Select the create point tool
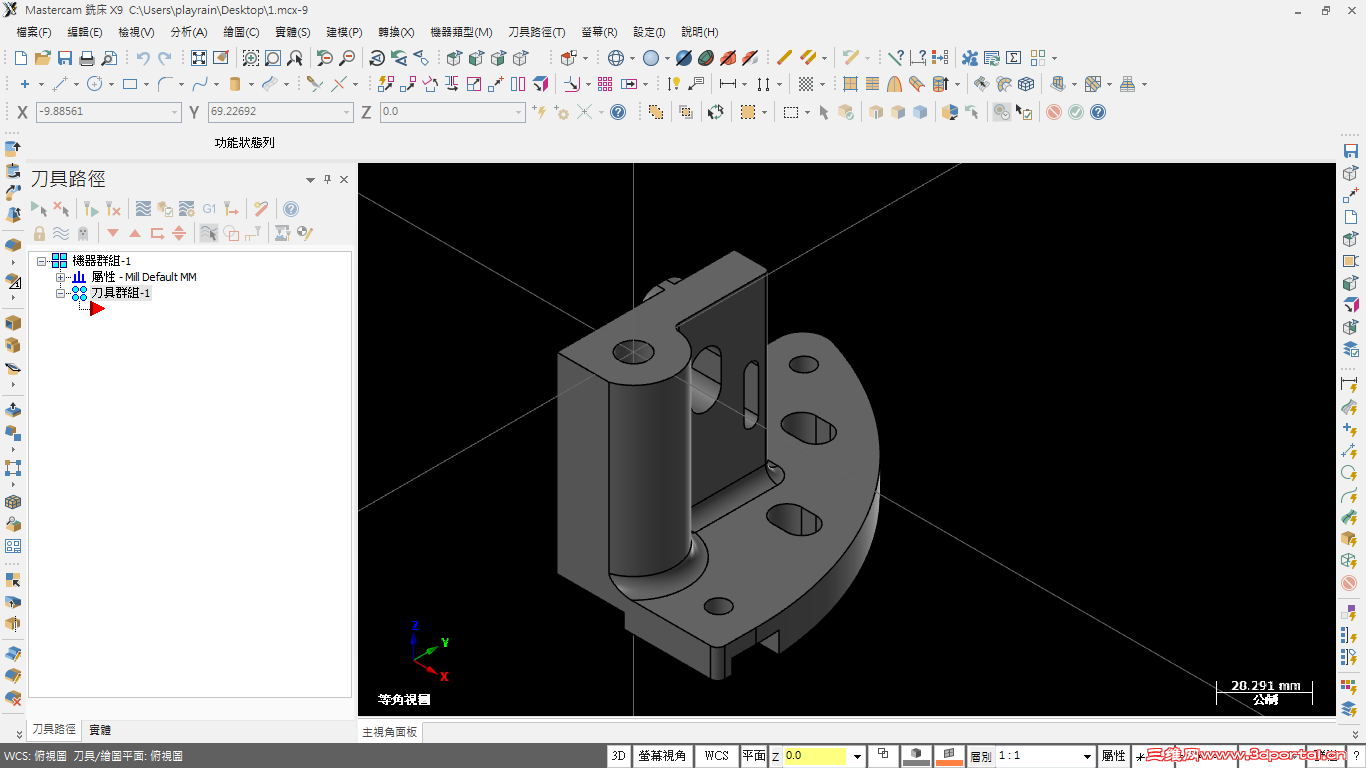Viewport: 1366px width, 768px height. (x=25, y=84)
